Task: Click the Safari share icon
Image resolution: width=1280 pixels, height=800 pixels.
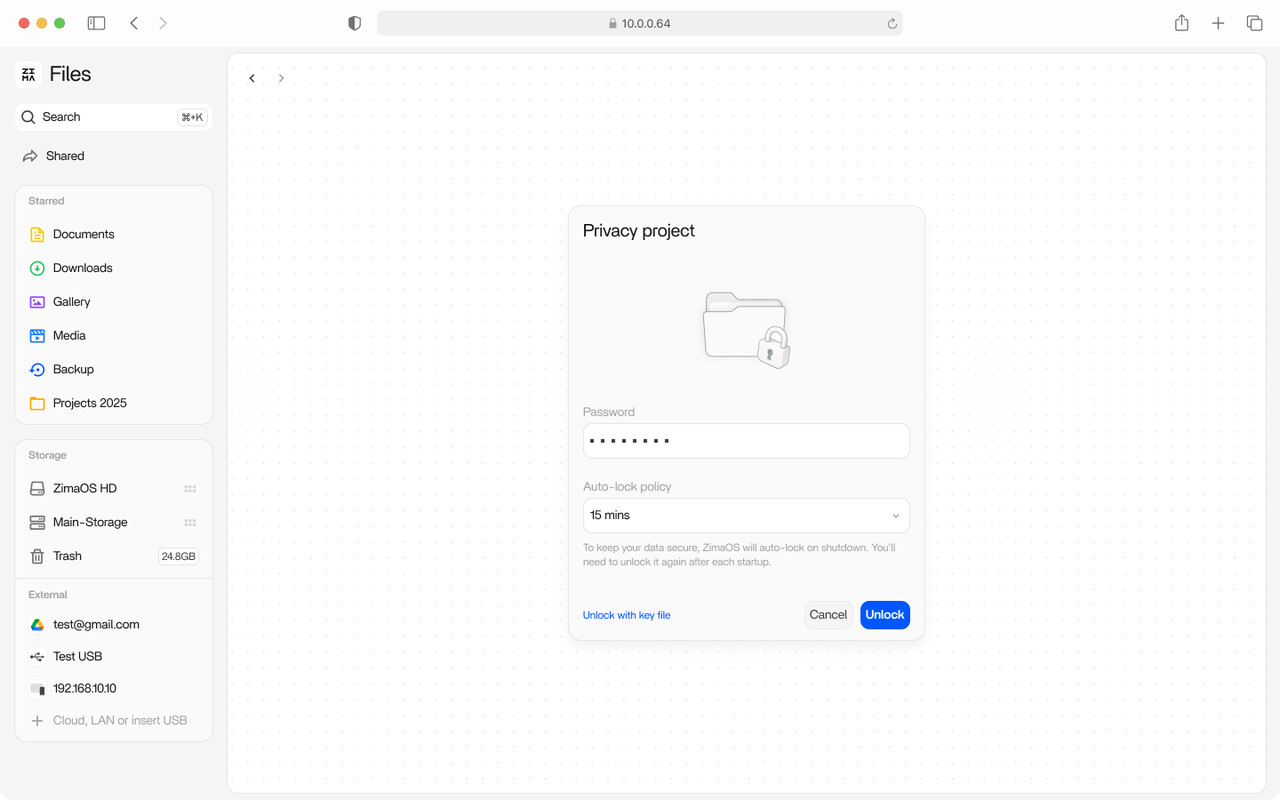Action: click(1182, 23)
